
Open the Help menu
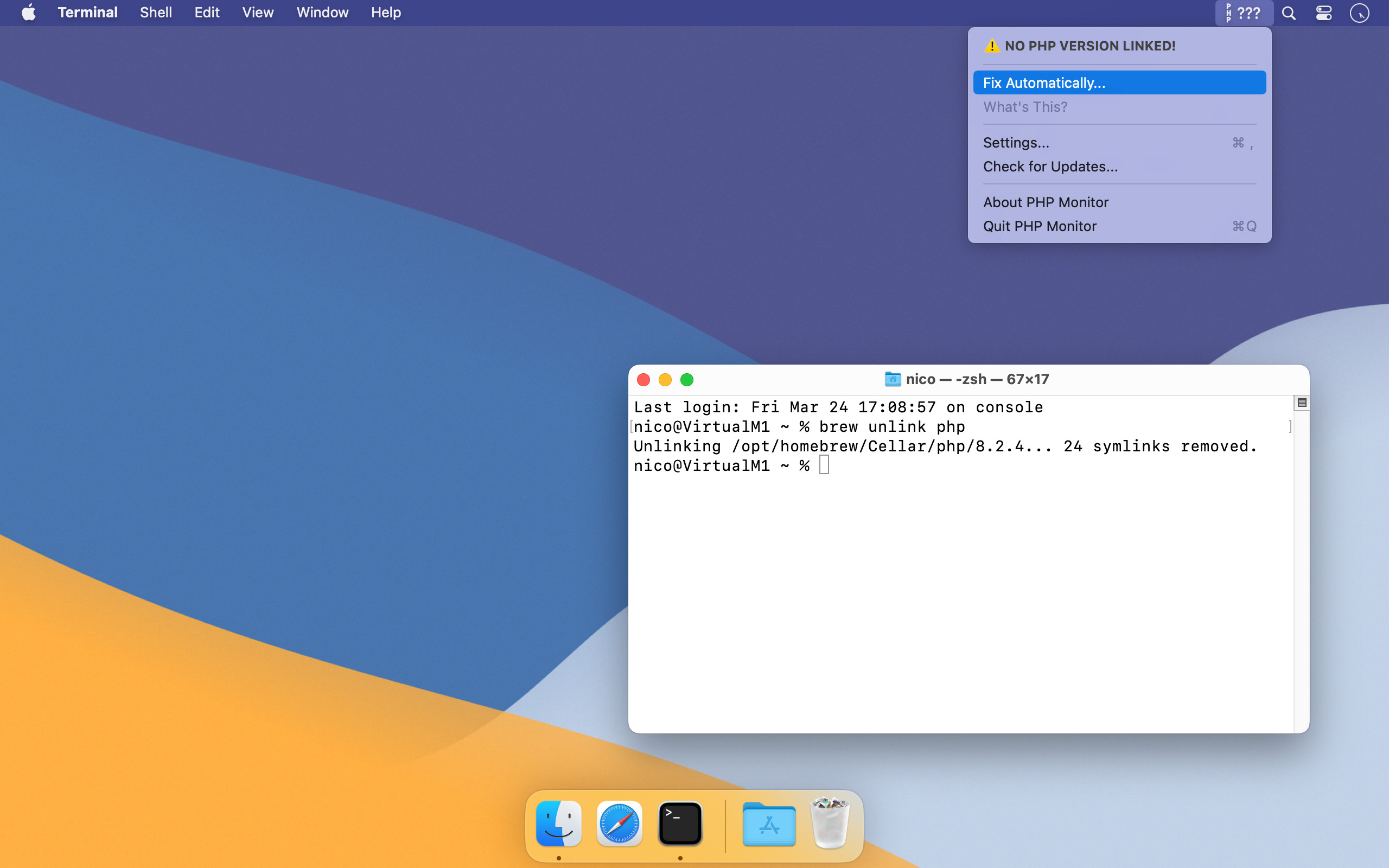click(386, 12)
